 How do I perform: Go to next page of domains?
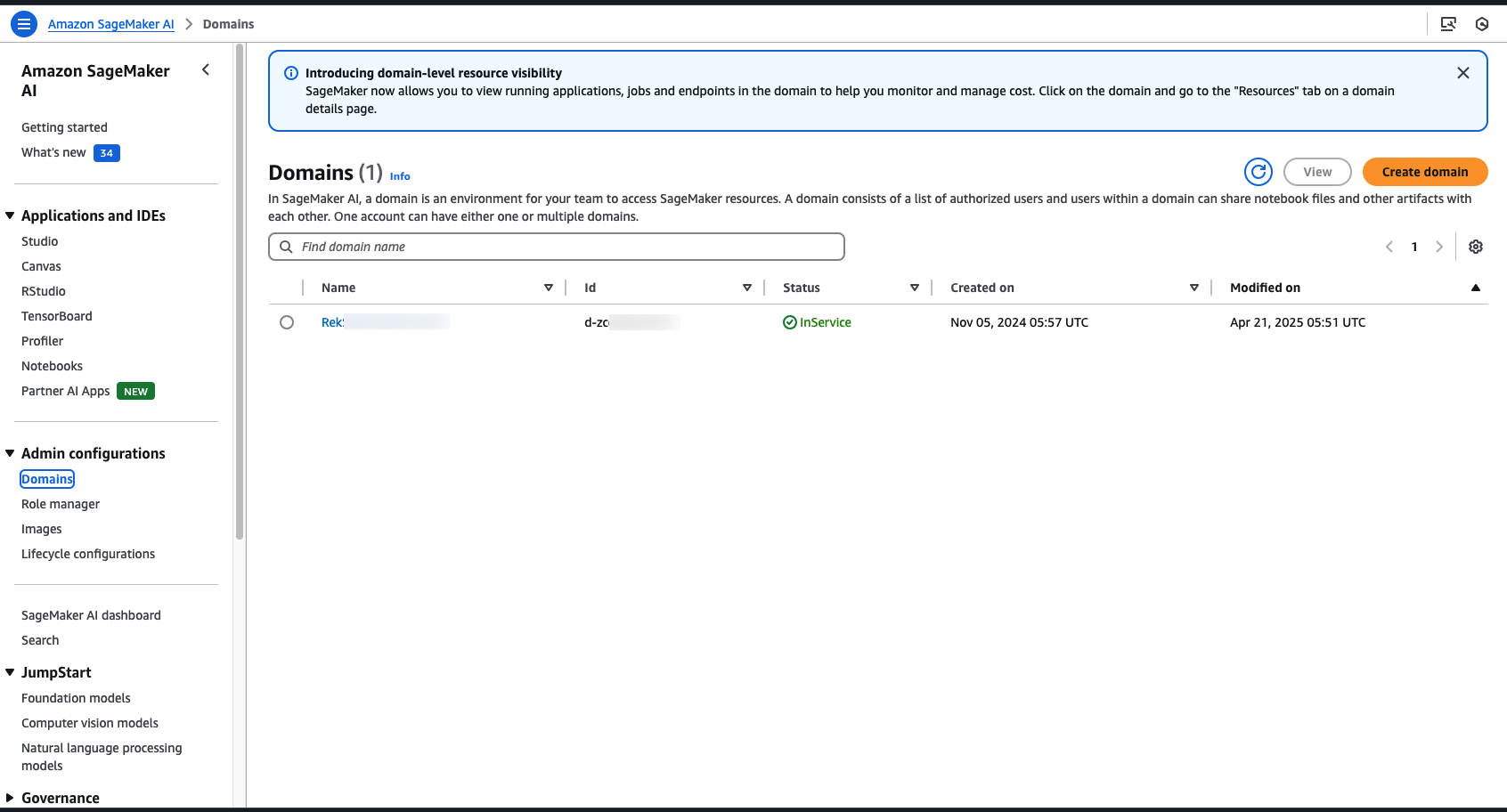click(1439, 247)
